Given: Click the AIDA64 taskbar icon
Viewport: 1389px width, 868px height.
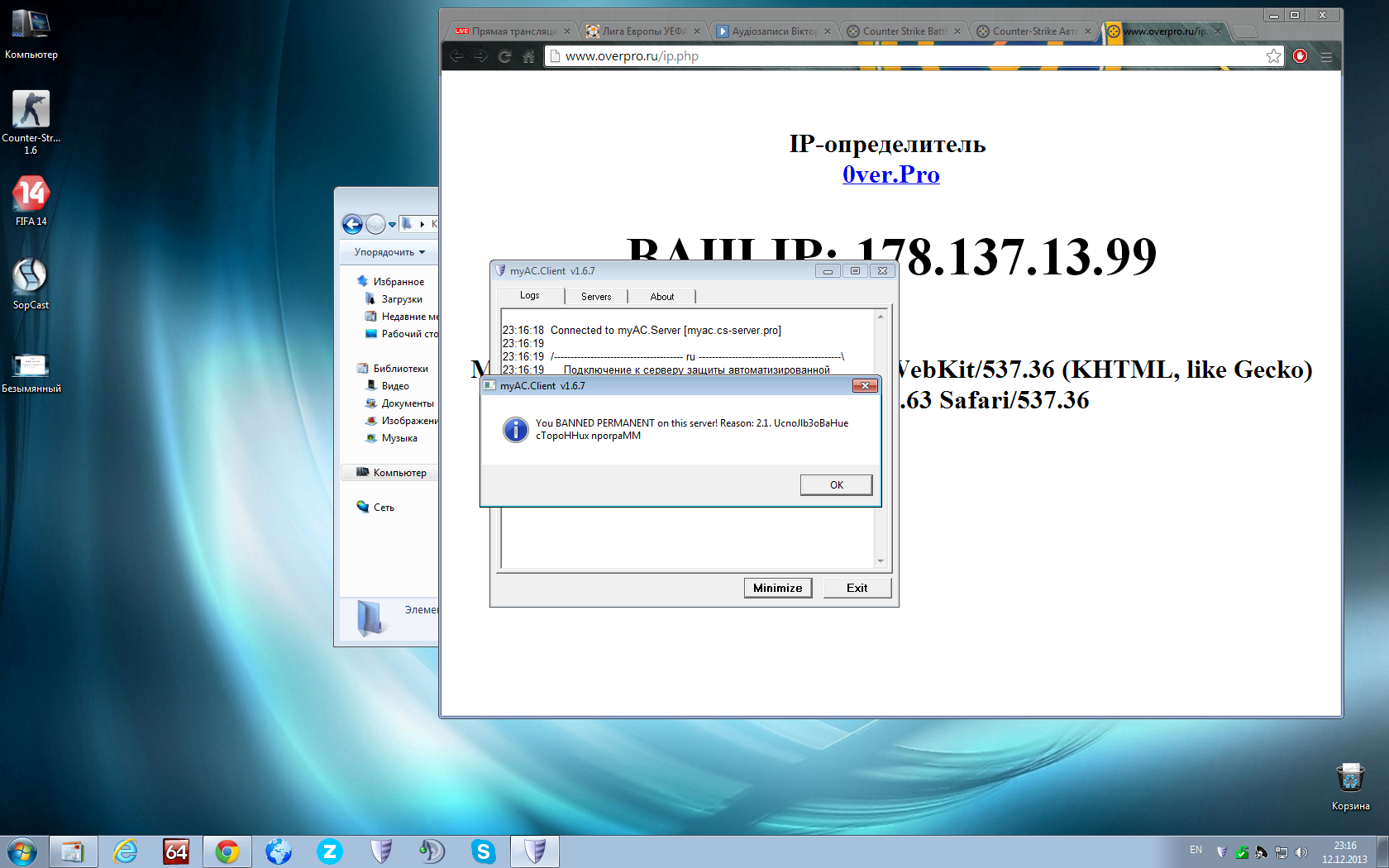Looking at the screenshot, I should [176, 851].
